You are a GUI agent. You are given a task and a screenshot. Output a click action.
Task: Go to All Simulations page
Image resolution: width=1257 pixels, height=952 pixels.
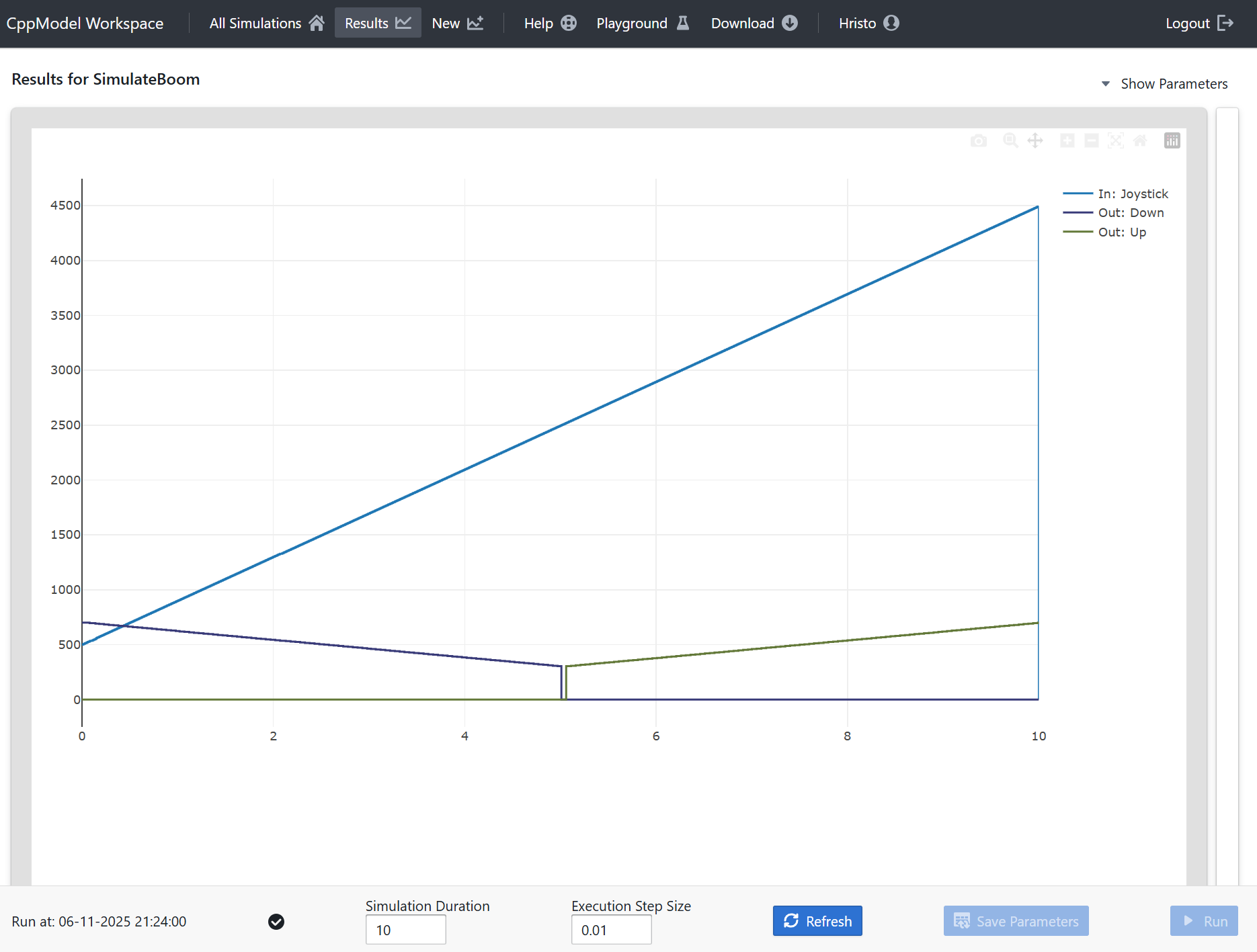(266, 23)
